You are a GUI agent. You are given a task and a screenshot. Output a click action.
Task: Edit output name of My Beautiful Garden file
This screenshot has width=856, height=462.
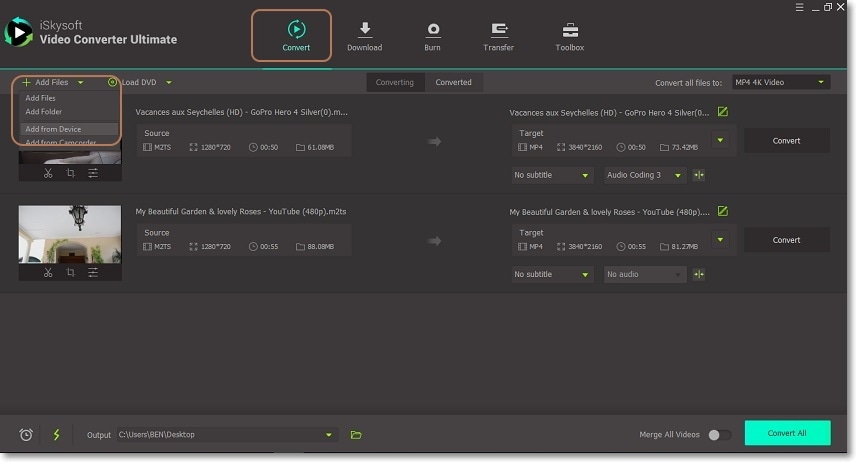pyautogui.click(x=723, y=211)
